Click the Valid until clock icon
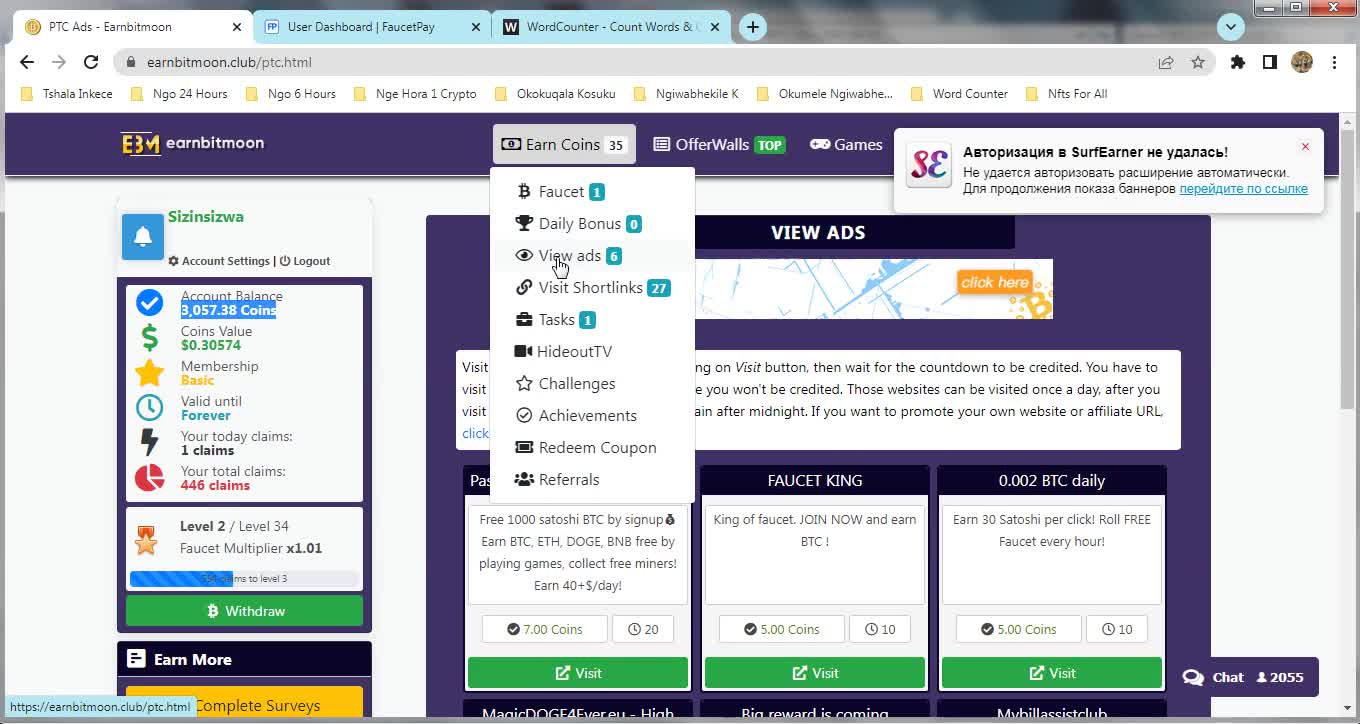Screen dimensions: 1360x724 tap(149, 408)
